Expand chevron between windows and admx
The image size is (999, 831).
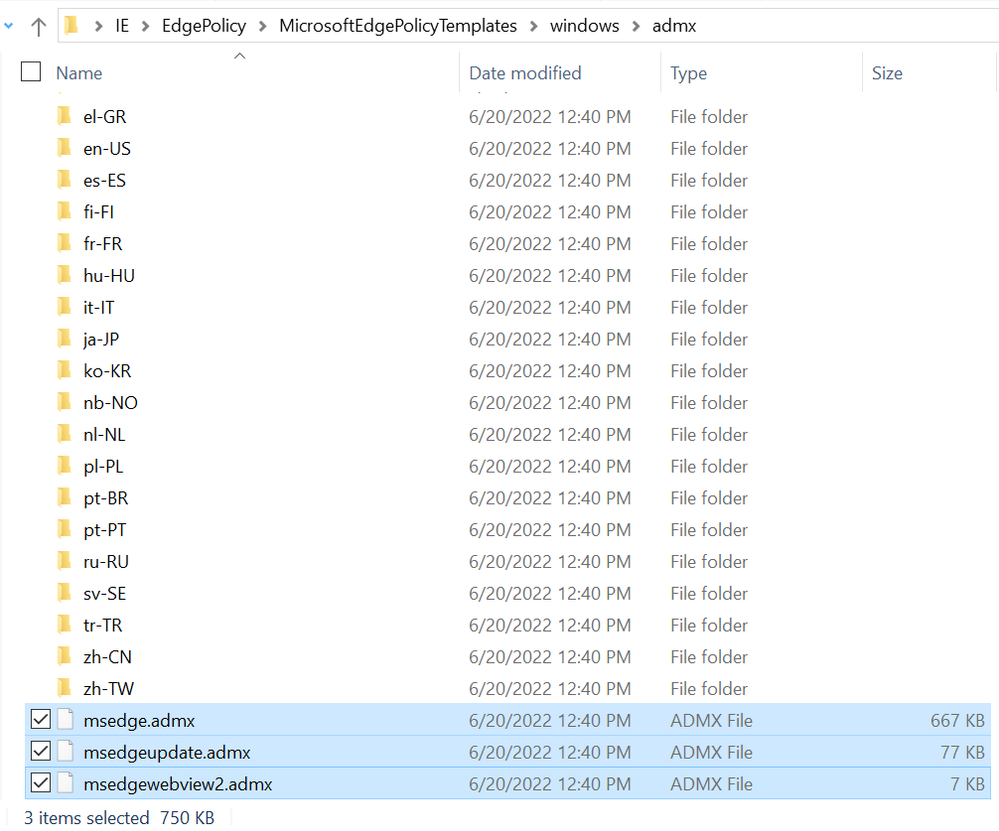point(636,26)
